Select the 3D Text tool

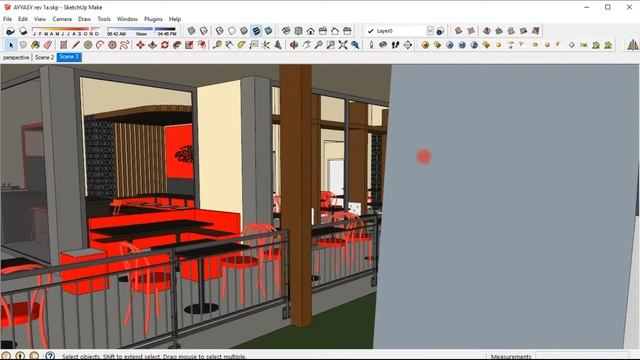pos(278,45)
